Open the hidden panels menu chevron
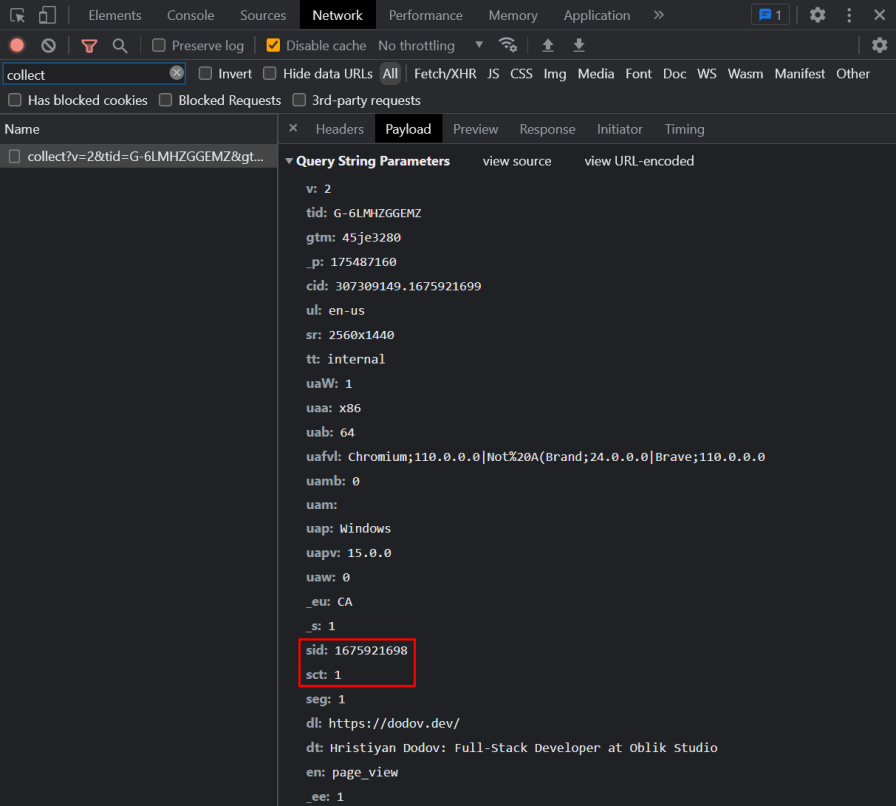 658,15
